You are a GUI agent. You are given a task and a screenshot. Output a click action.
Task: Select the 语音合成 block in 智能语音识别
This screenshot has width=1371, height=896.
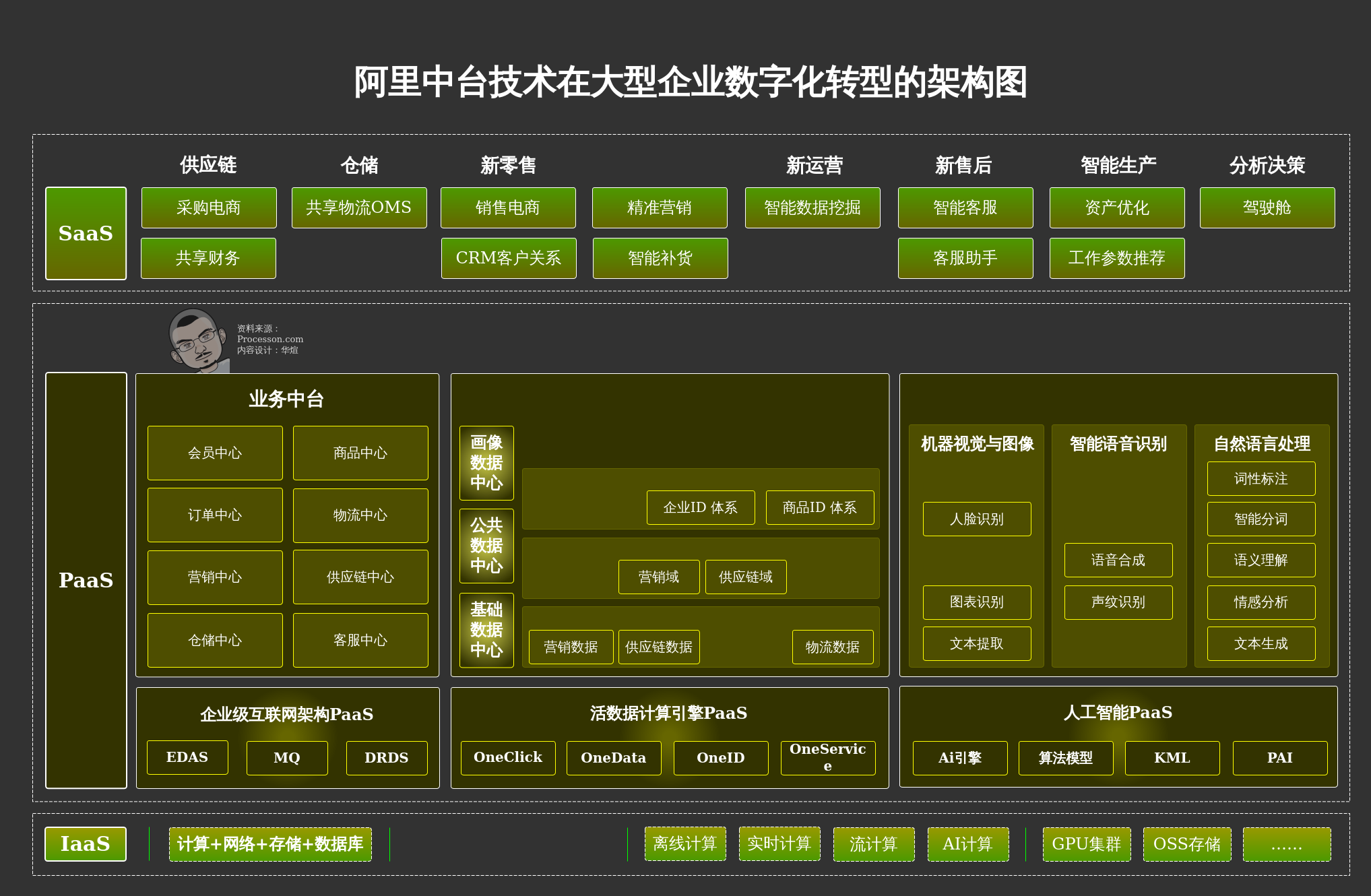(1118, 560)
